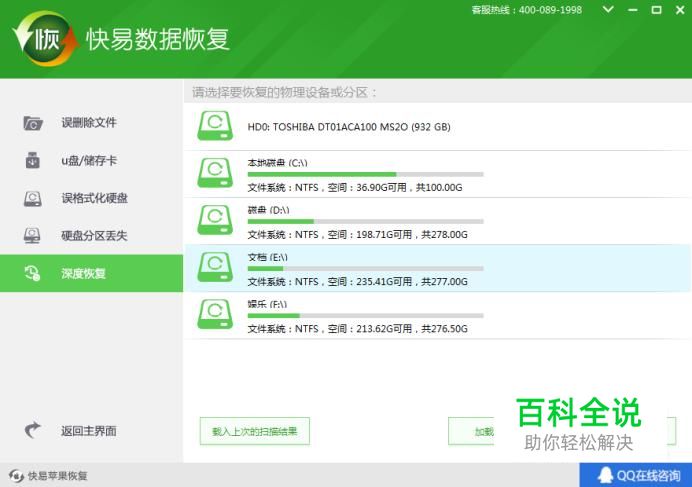Click the drive icon of 娱乐 (F:\)

click(x=215, y=314)
